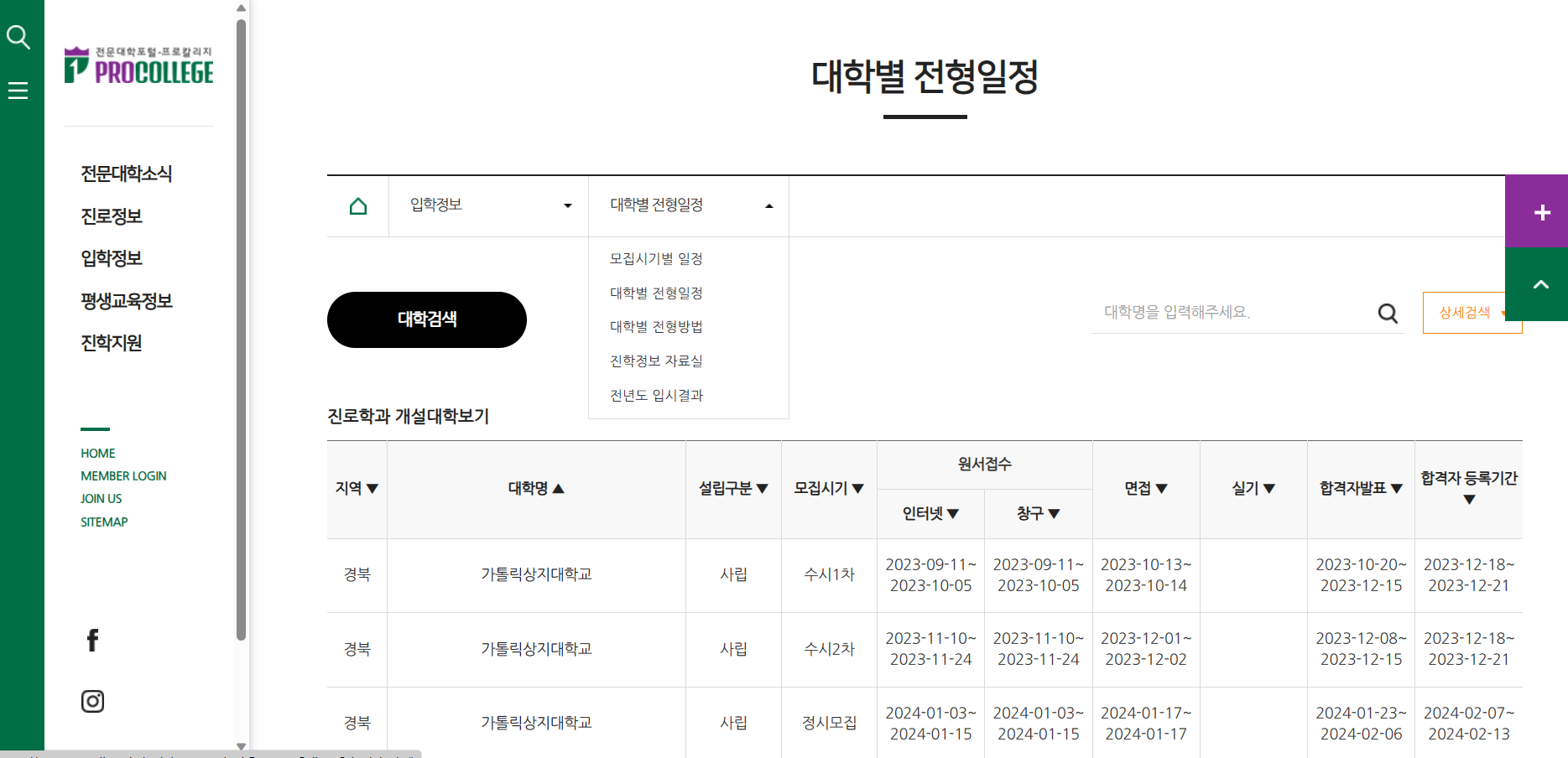This screenshot has height=758, width=1568.
Task: Click the MEMBER LOGIN link
Action: pos(123,476)
